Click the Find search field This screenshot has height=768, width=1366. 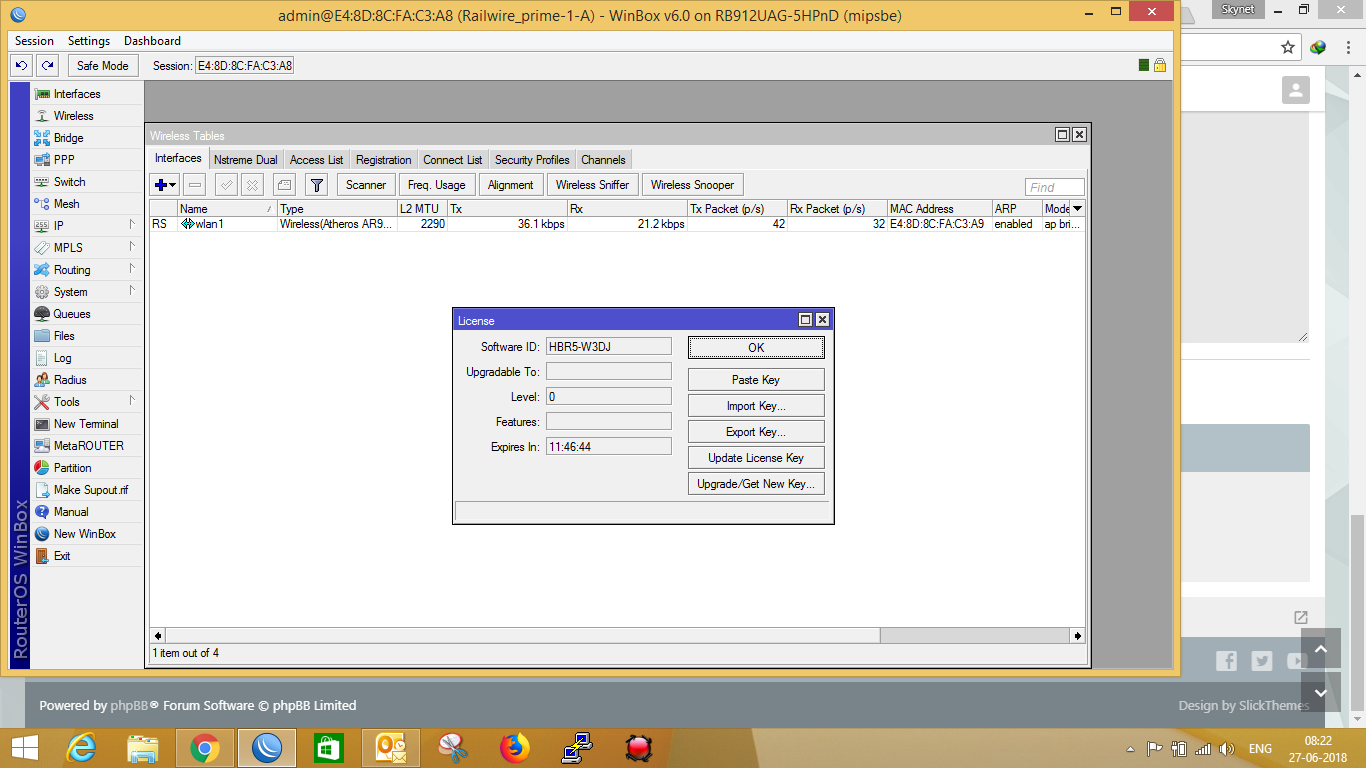click(x=1055, y=187)
